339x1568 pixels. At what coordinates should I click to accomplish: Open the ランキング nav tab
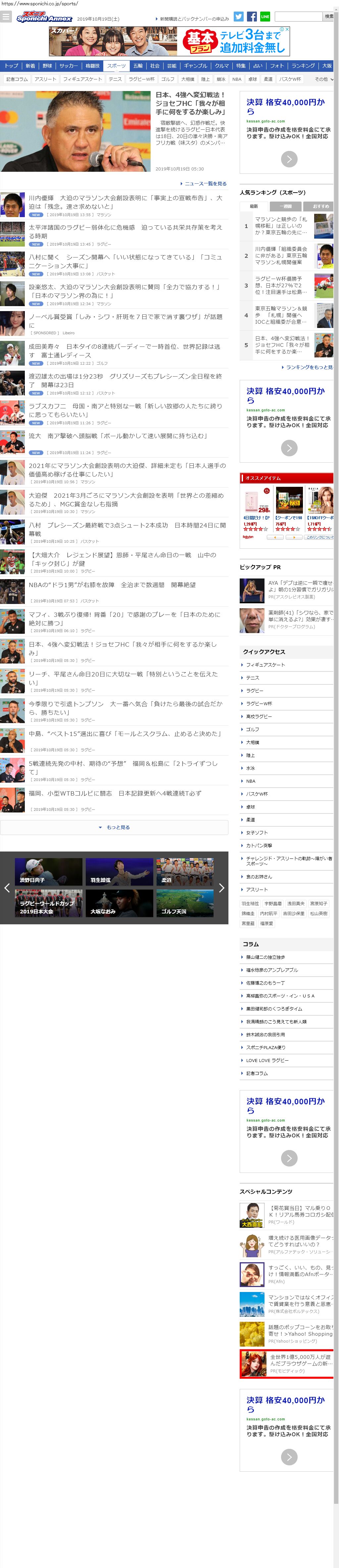click(303, 66)
